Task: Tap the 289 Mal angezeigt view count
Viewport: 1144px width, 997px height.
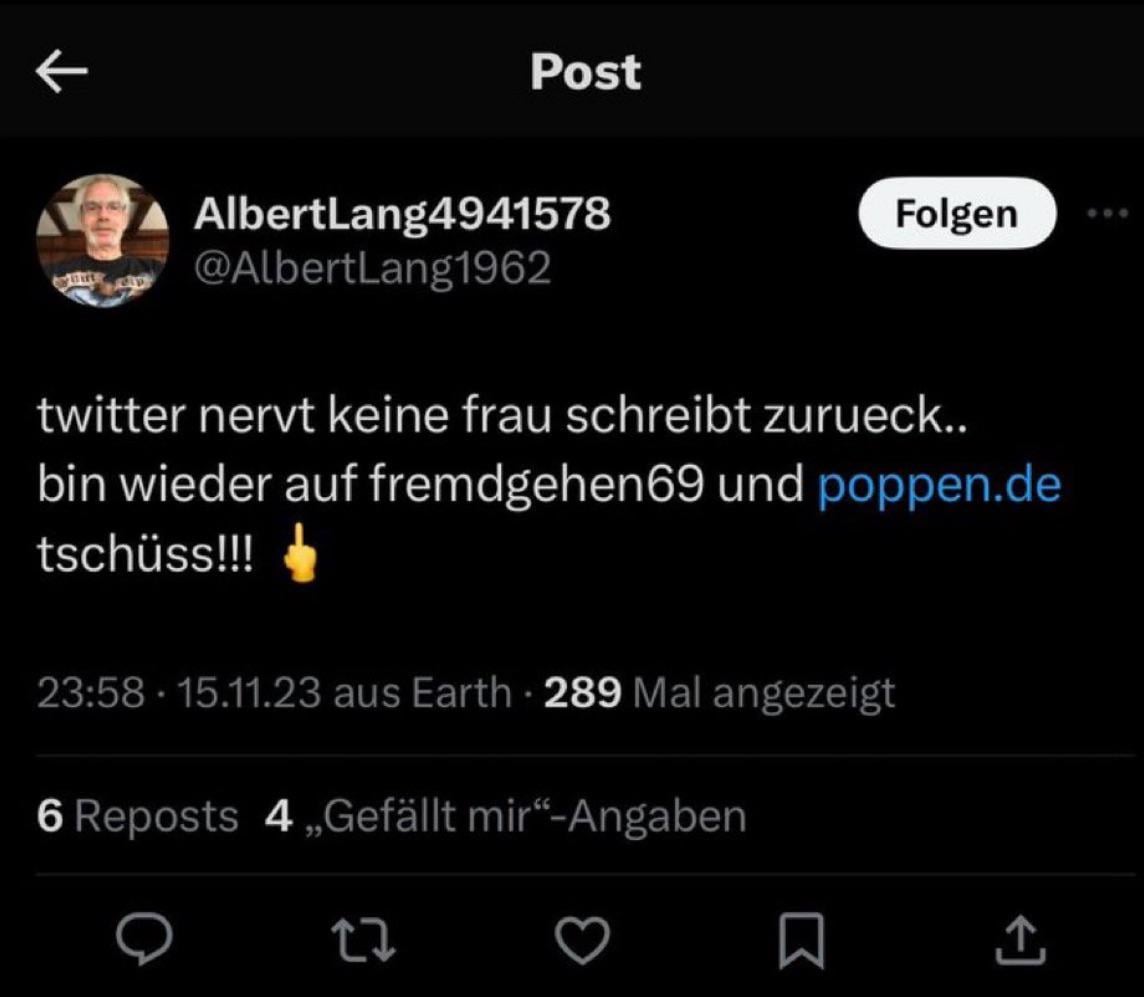Action: 719,692
